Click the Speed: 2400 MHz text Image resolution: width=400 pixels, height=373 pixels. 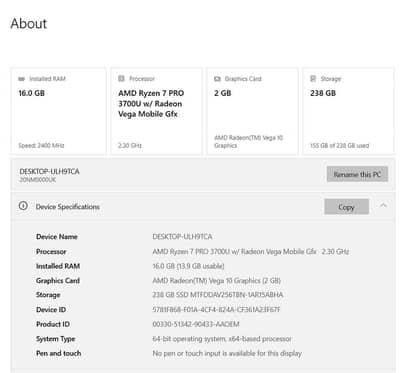(41, 145)
